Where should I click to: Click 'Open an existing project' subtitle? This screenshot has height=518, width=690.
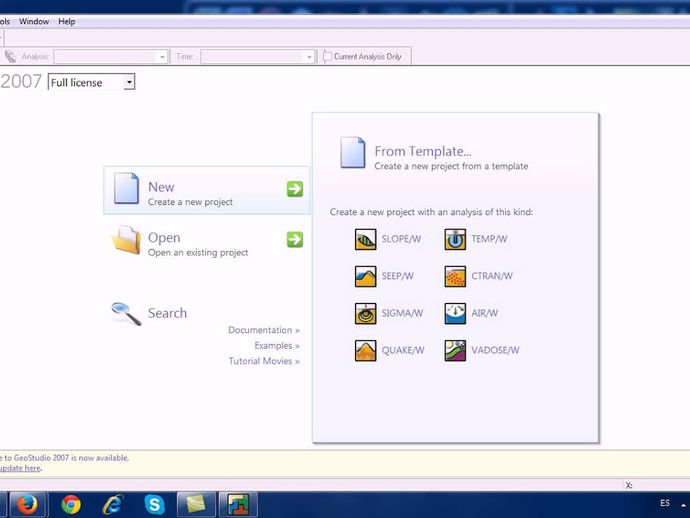click(198, 253)
